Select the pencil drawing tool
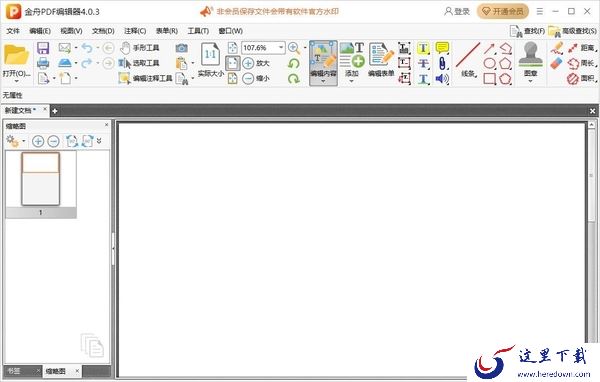This screenshot has height=382, width=600. pos(557,48)
